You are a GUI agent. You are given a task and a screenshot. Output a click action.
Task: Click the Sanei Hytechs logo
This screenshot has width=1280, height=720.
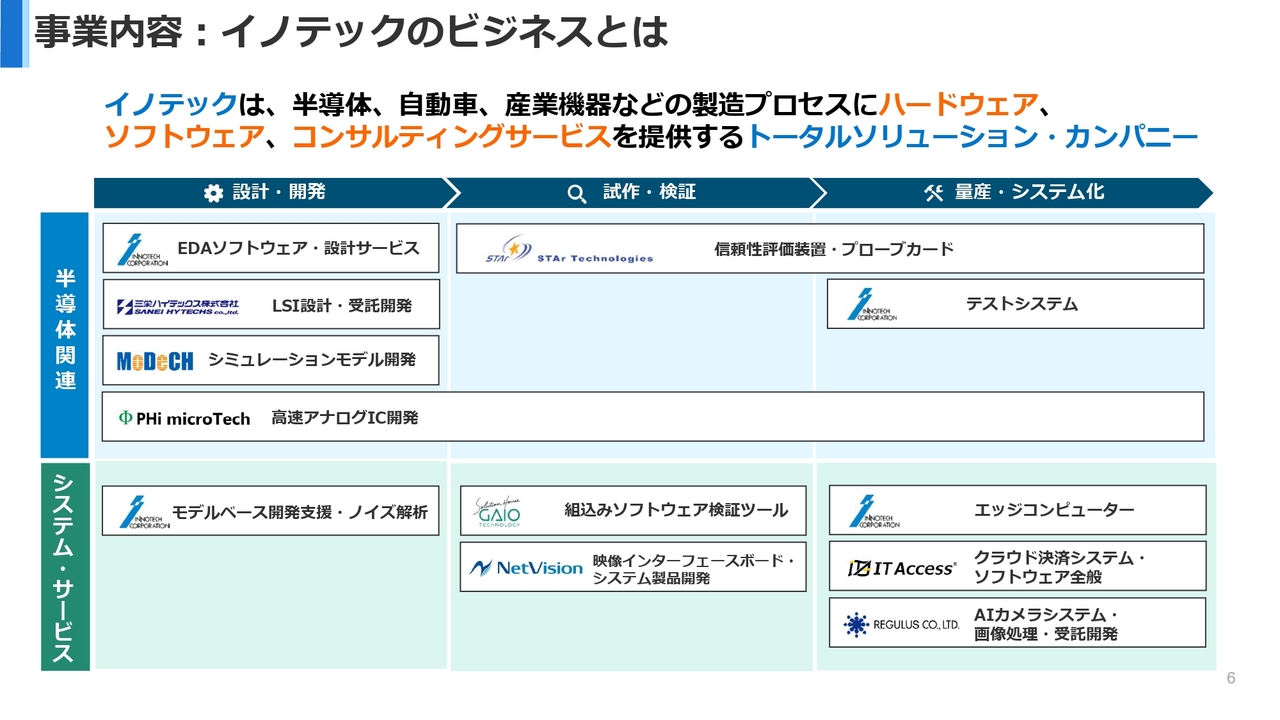click(x=177, y=306)
